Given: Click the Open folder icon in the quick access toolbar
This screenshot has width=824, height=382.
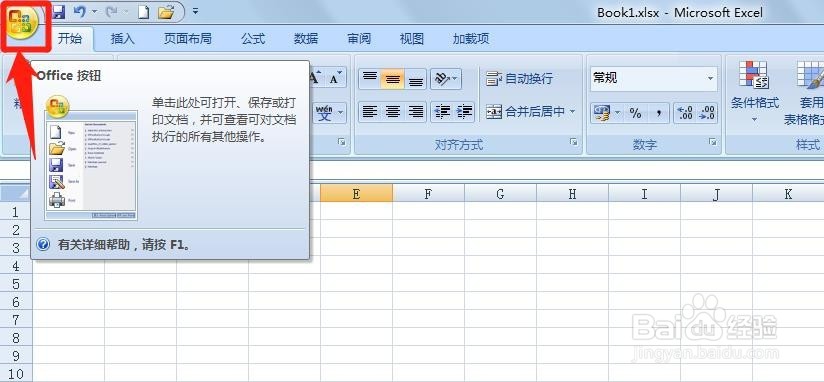Looking at the screenshot, I should 166,11.
